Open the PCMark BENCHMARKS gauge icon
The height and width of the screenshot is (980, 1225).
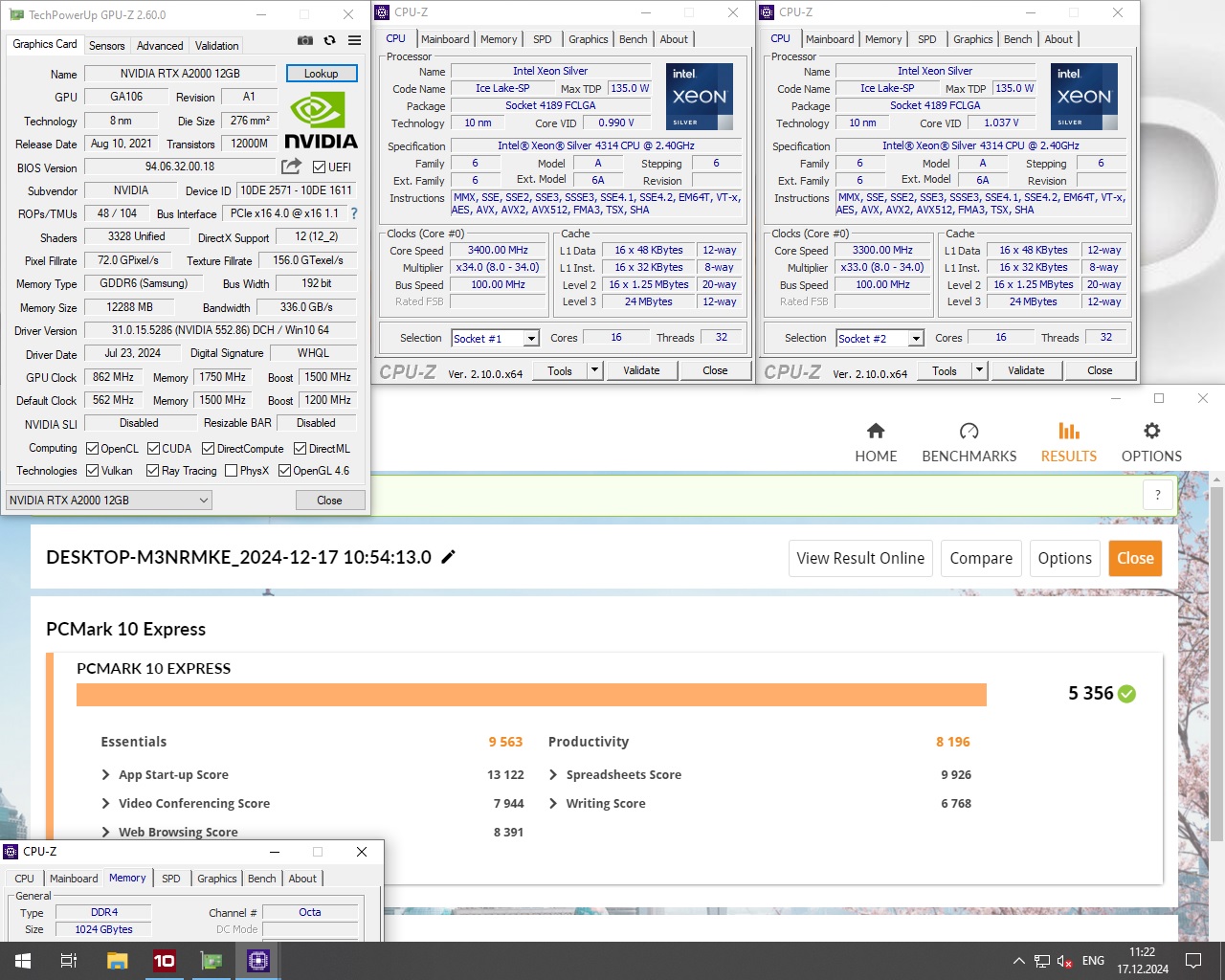pyautogui.click(x=969, y=431)
